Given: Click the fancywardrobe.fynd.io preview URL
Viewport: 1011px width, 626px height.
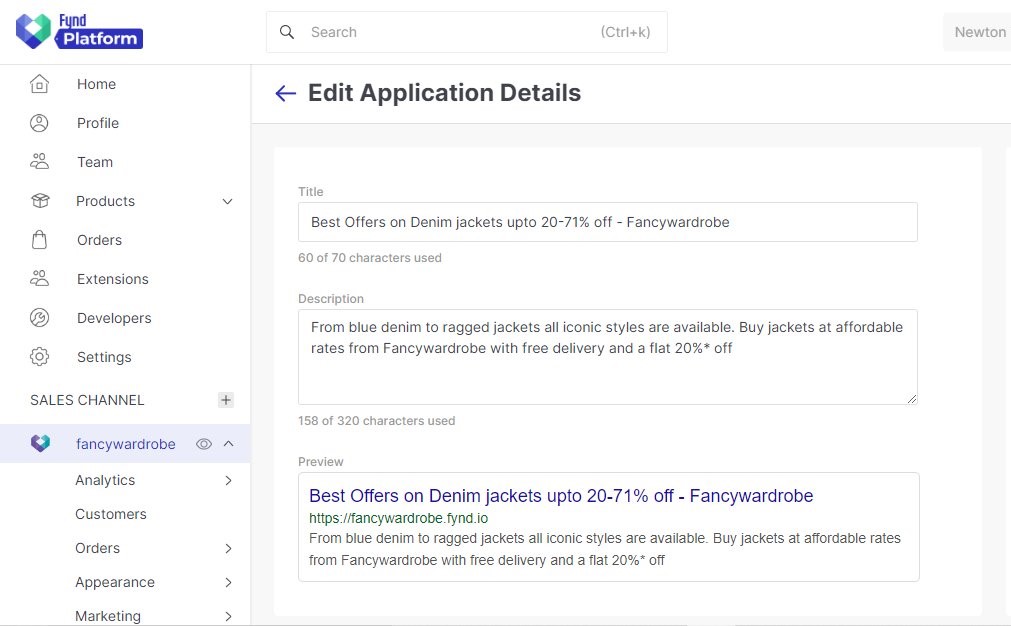Looking at the screenshot, I should pyautogui.click(x=398, y=518).
